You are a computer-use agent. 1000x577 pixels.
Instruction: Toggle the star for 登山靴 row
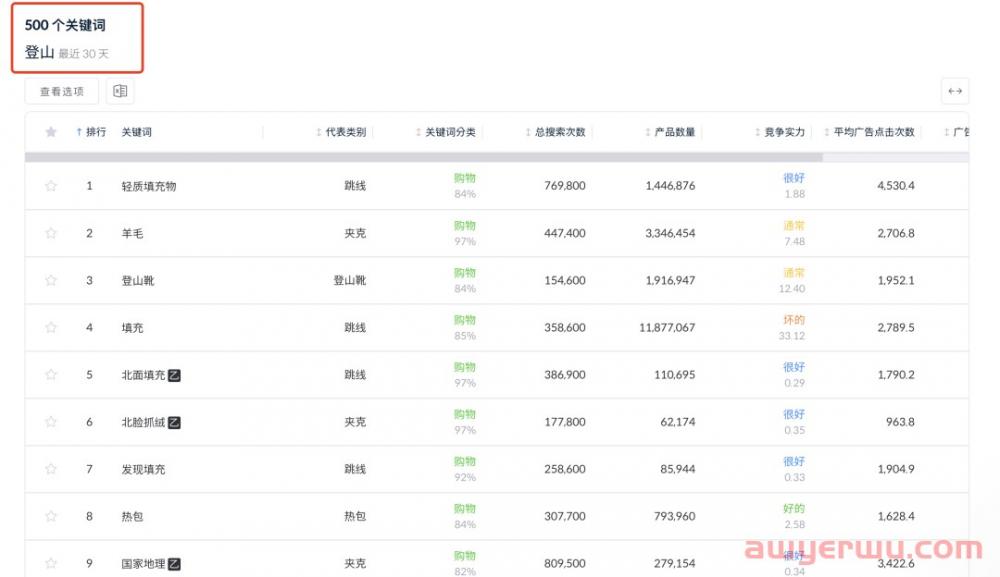click(x=51, y=281)
